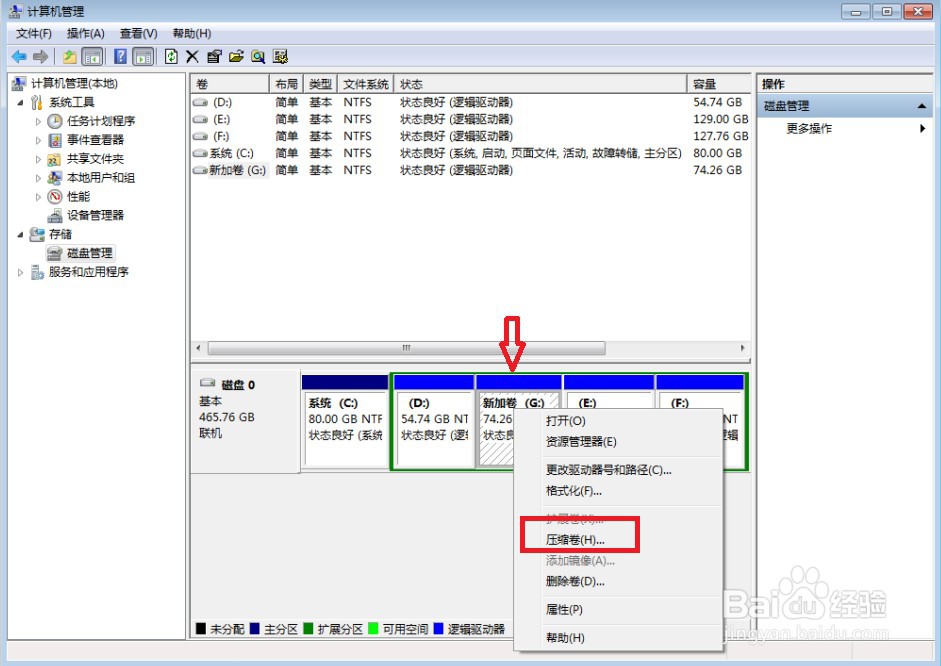Image resolution: width=941 pixels, height=666 pixels.
Task: Click the Refresh toolbar icon
Action: click(171, 57)
